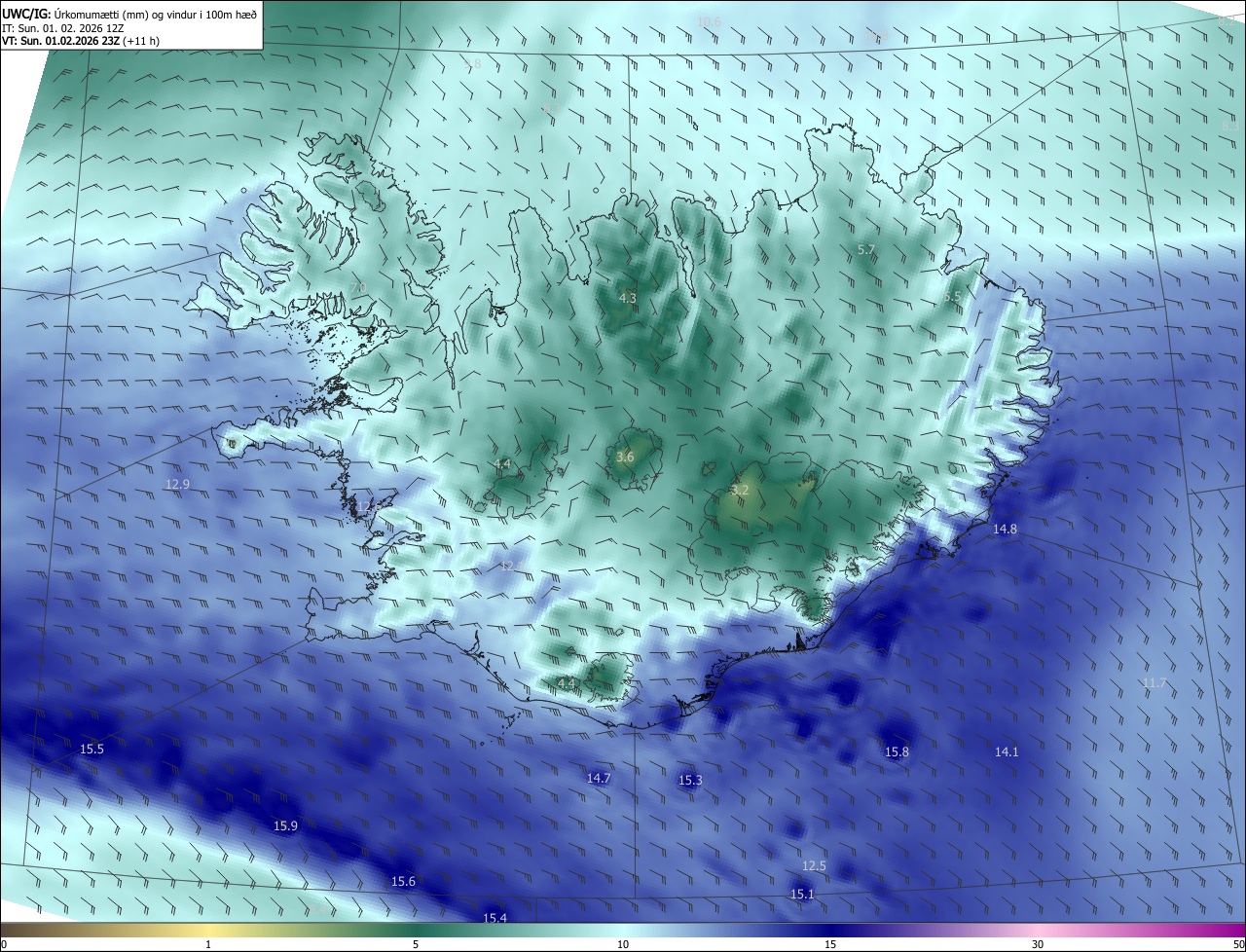This screenshot has height=952, width=1246.
Task: Click the 15.1 value label
Action: (802, 894)
